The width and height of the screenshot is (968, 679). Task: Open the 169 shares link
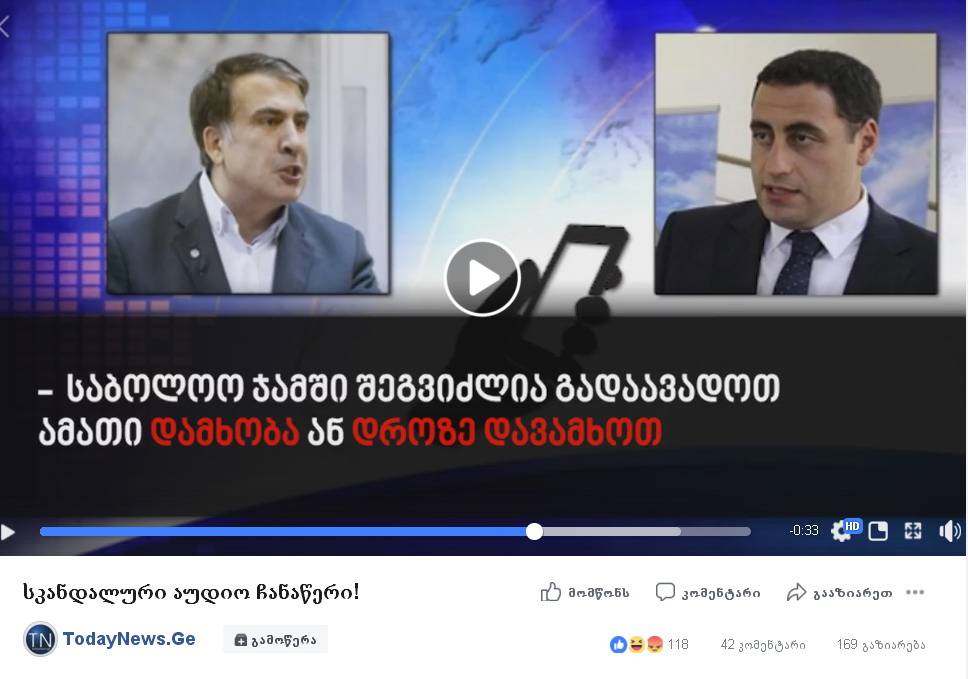click(x=881, y=644)
